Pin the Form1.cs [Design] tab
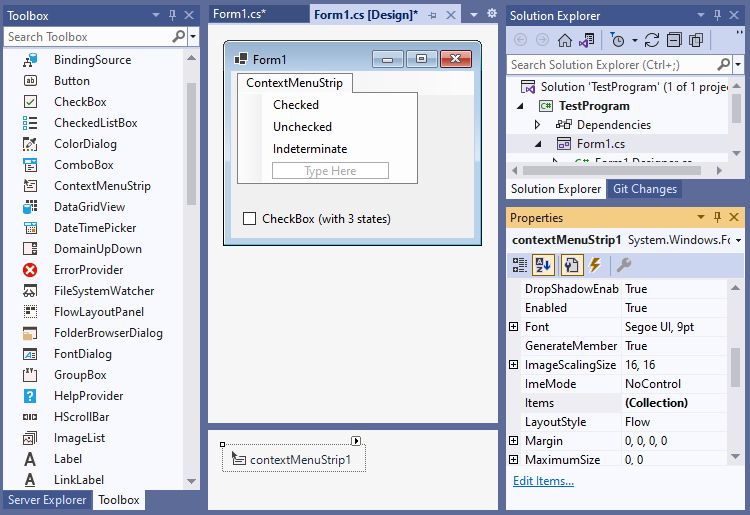The height and width of the screenshot is (515, 750). [x=432, y=15]
